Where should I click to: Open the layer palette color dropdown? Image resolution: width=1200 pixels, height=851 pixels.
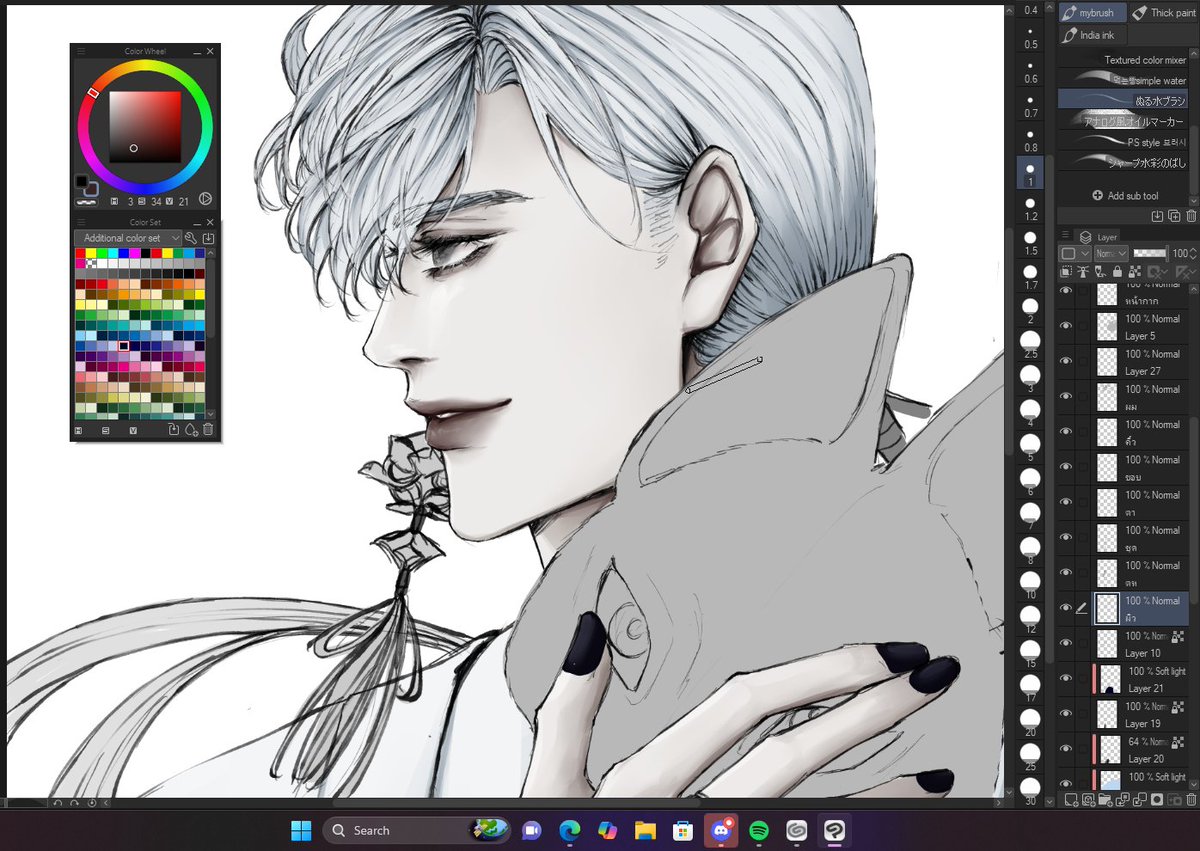click(x=1074, y=254)
